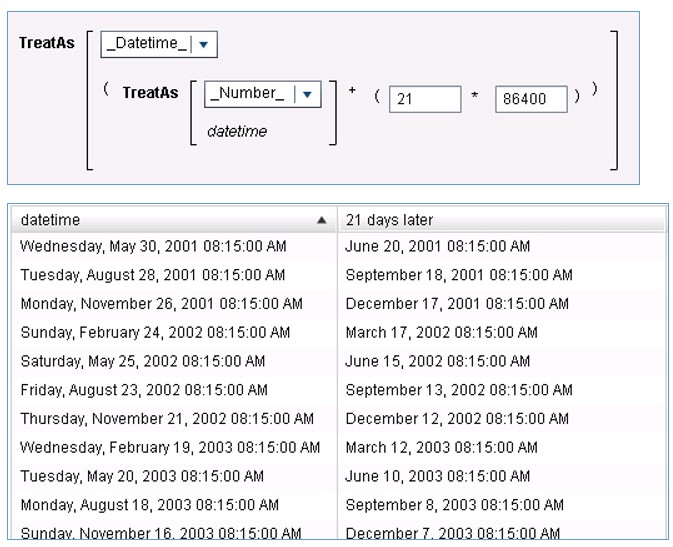Click the datetime operand in the expression
Viewport: 673px width, 547px height.
point(236,131)
